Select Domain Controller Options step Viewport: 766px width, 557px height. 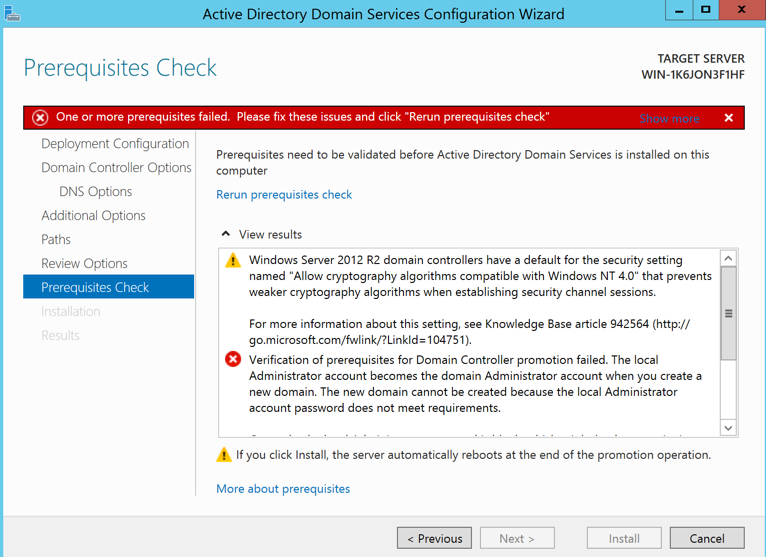click(116, 167)
